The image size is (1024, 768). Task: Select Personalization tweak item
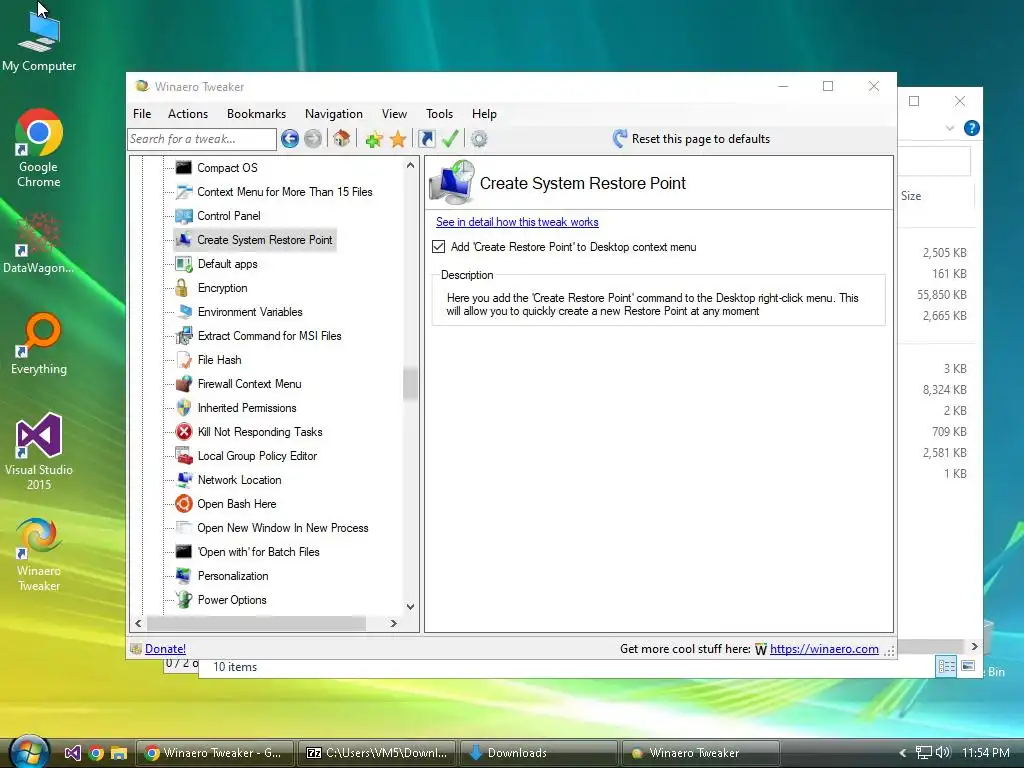[233, 576]
